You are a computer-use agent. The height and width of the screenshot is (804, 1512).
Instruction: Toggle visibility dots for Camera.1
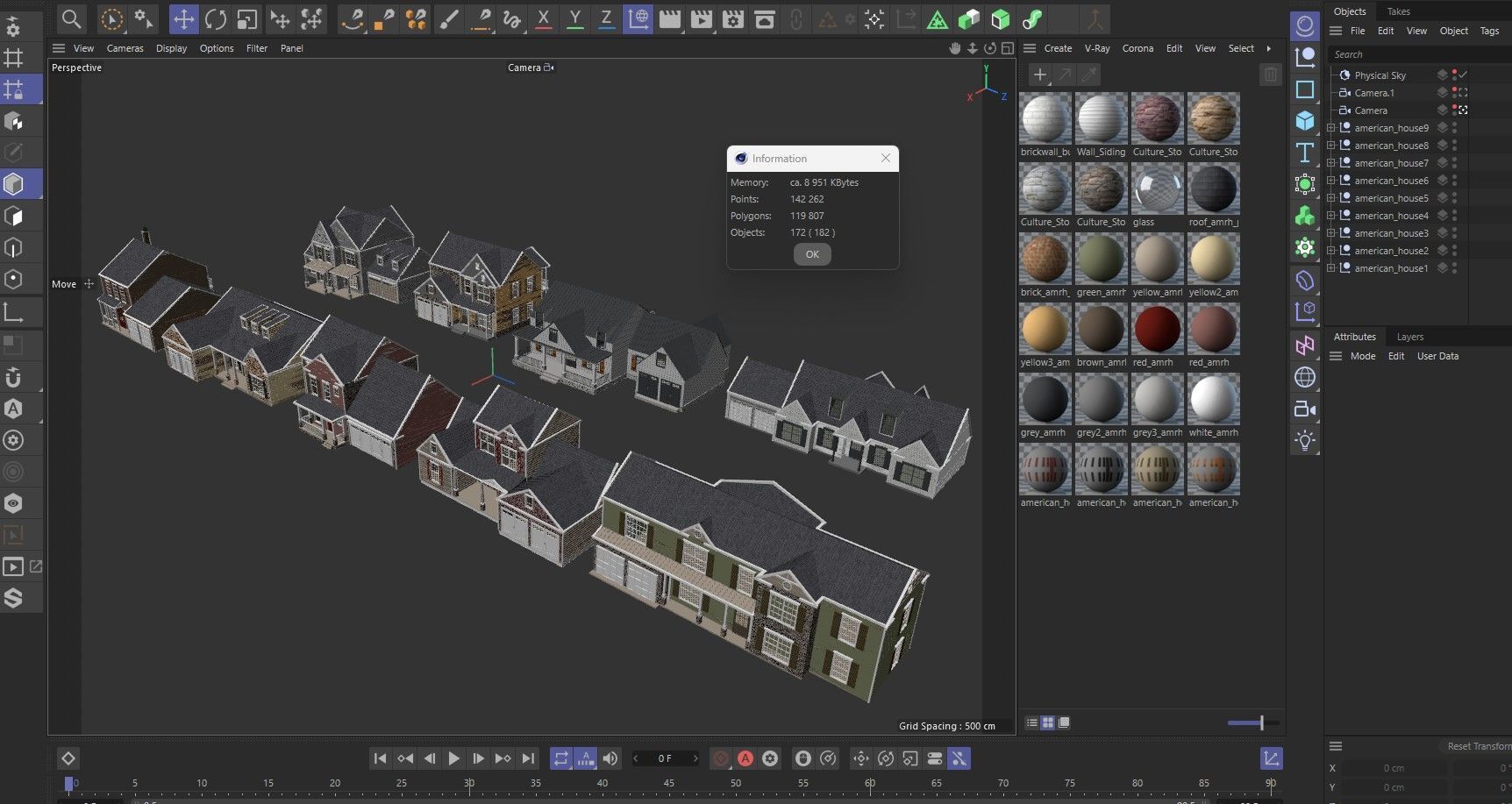(x=1454, y=93)
